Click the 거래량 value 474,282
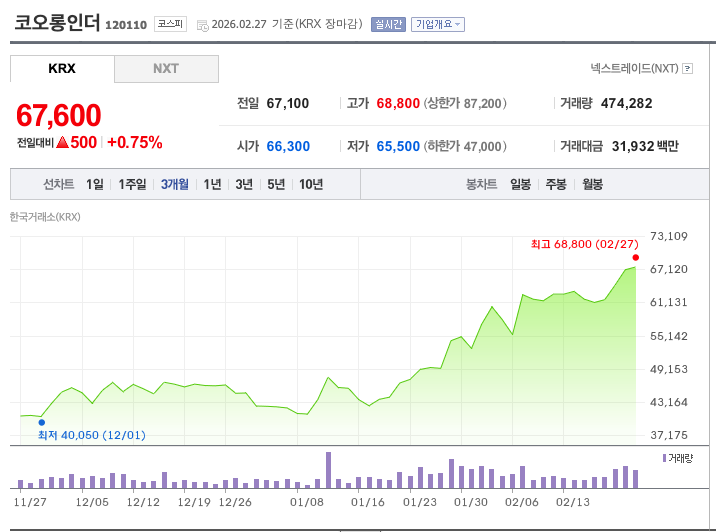This screenshot has height=532, width=716. 626,104
